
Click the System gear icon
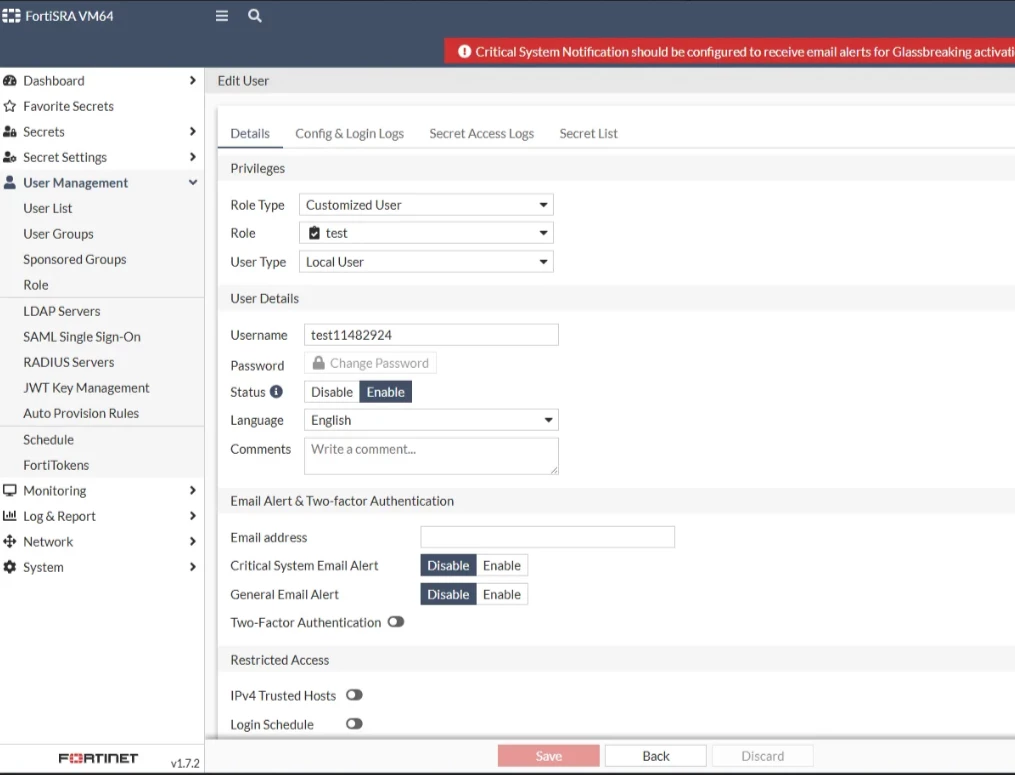10,567
